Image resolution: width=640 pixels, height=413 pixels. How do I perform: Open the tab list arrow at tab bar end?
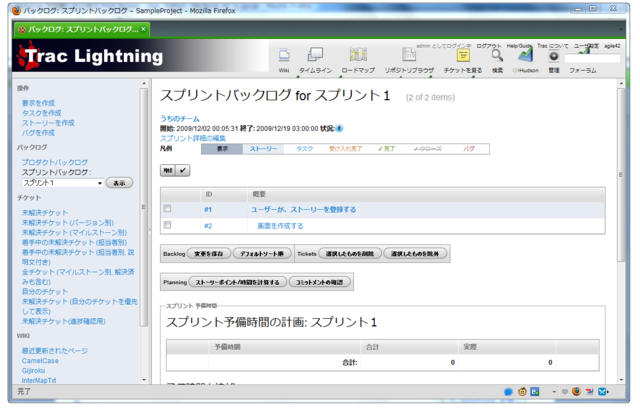(621, 29)
